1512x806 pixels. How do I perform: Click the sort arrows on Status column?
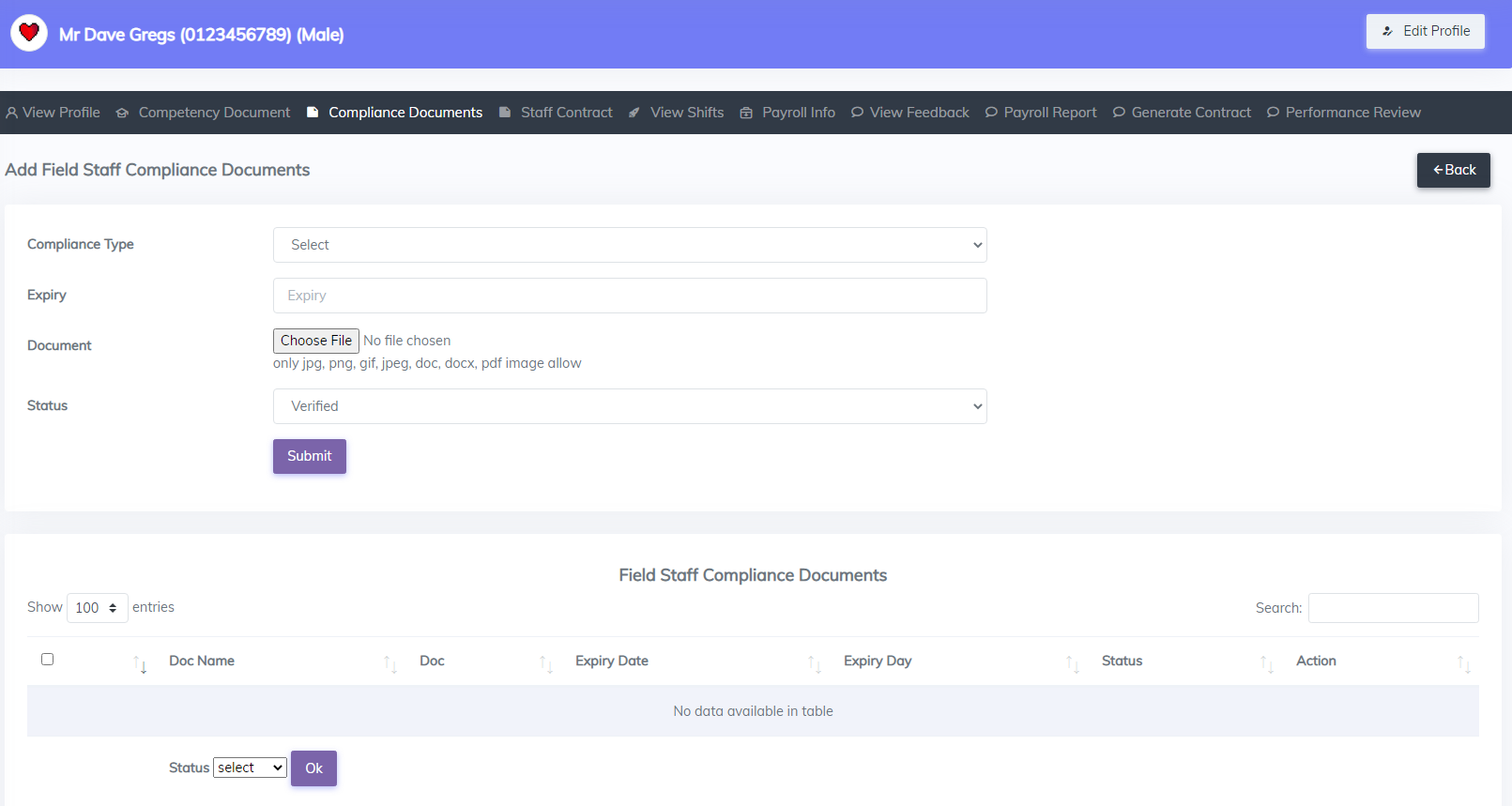point(1266,664)
